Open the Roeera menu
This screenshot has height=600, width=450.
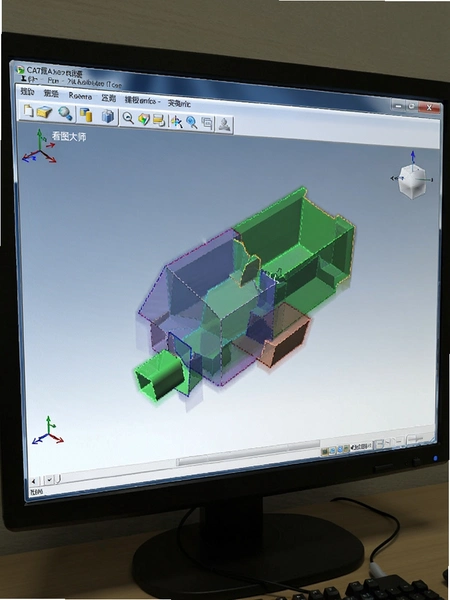click(80, 96)
